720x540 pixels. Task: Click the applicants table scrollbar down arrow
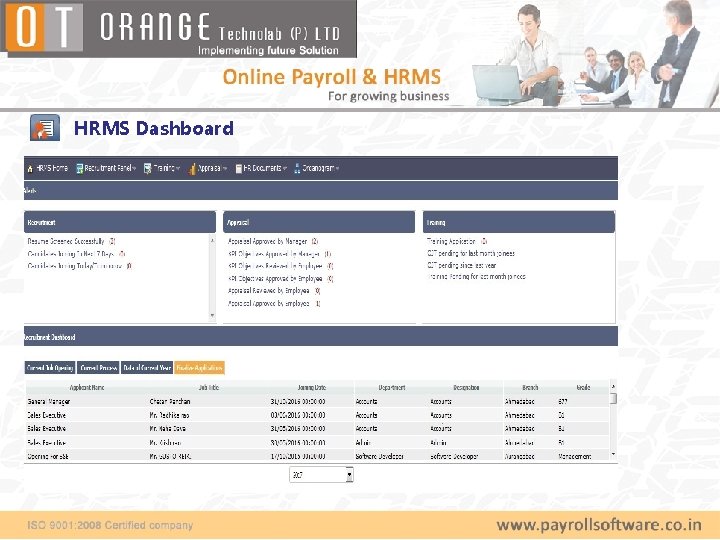coord(613,454)
